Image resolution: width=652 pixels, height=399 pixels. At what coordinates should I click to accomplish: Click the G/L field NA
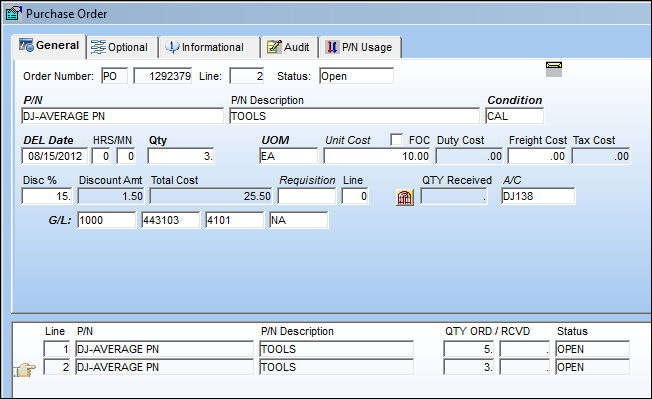(x=299, y=220)
